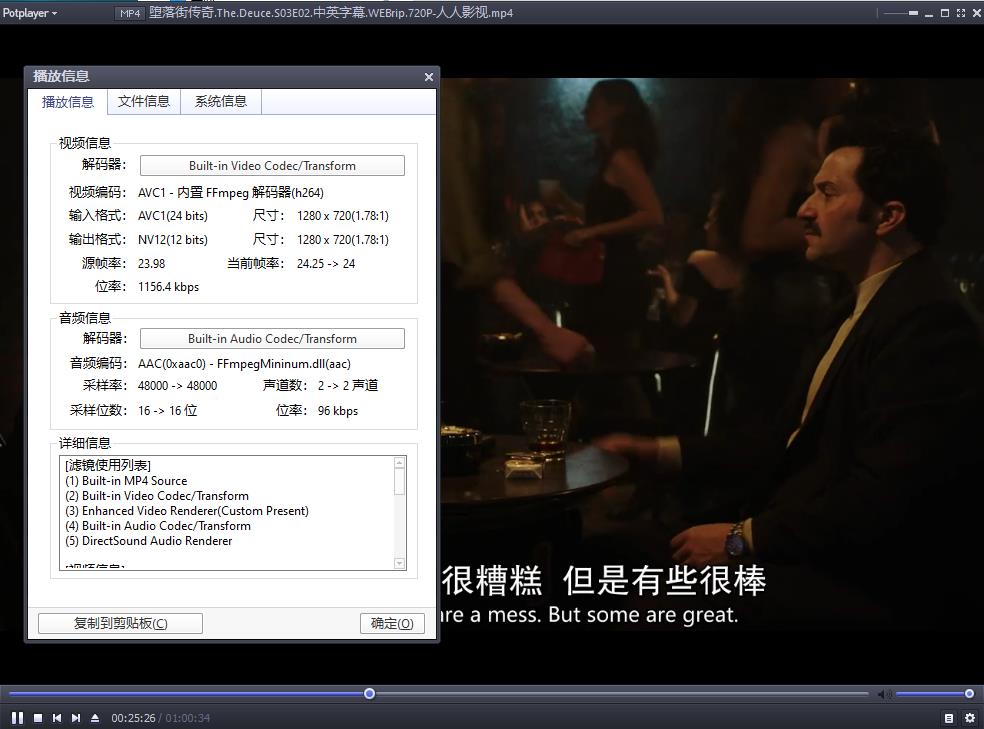Click the source frame rate value 23.98
The height and width of the screenshot is (729, 984).
tap(151, 263)
